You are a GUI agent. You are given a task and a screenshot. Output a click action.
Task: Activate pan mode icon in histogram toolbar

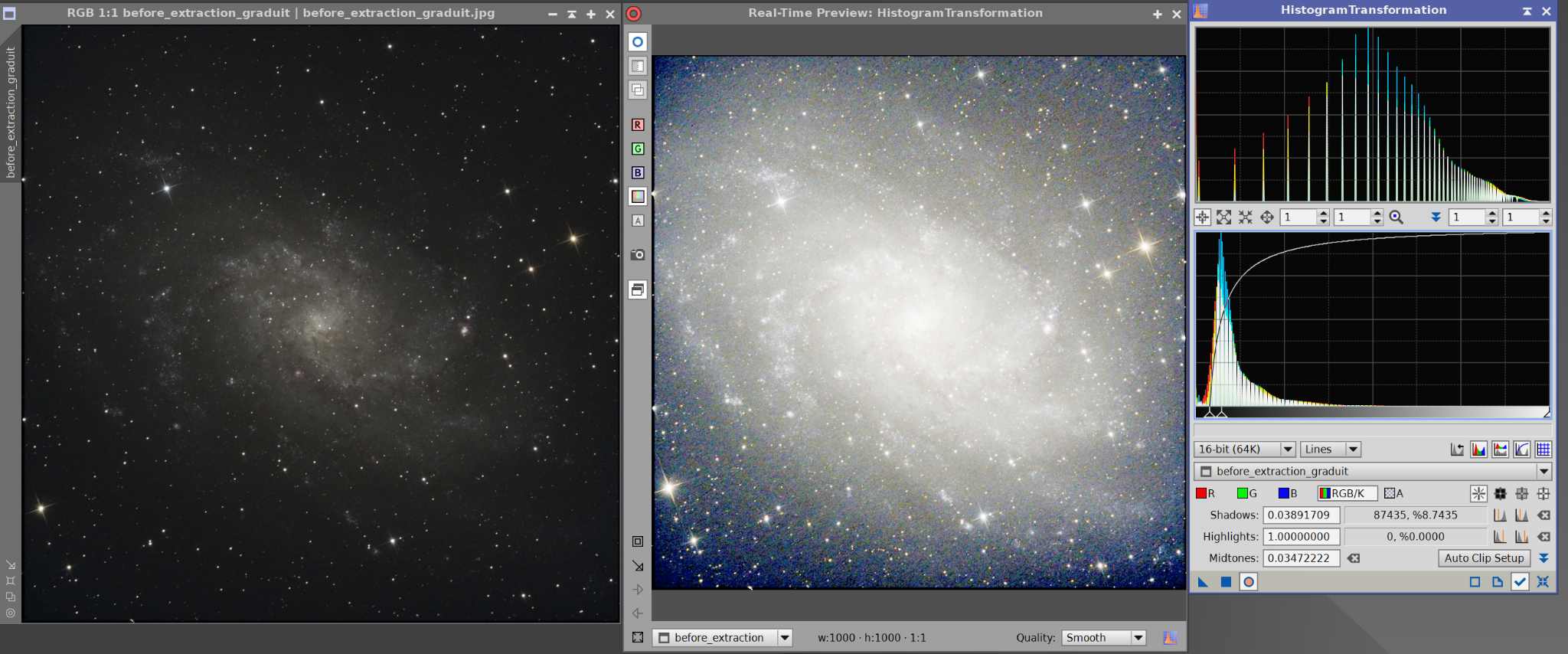pyautogui.click(x=1266, y=217)
